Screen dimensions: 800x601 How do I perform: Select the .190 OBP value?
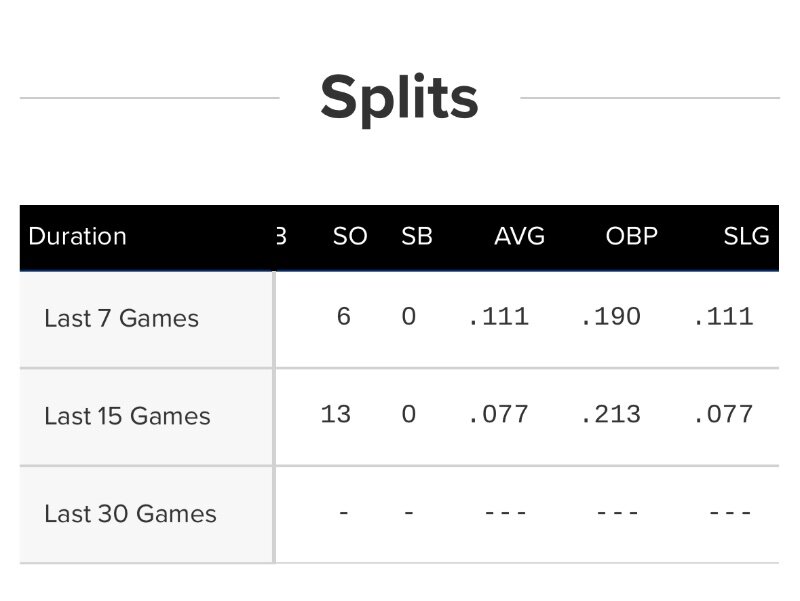[x=610, y=318]
